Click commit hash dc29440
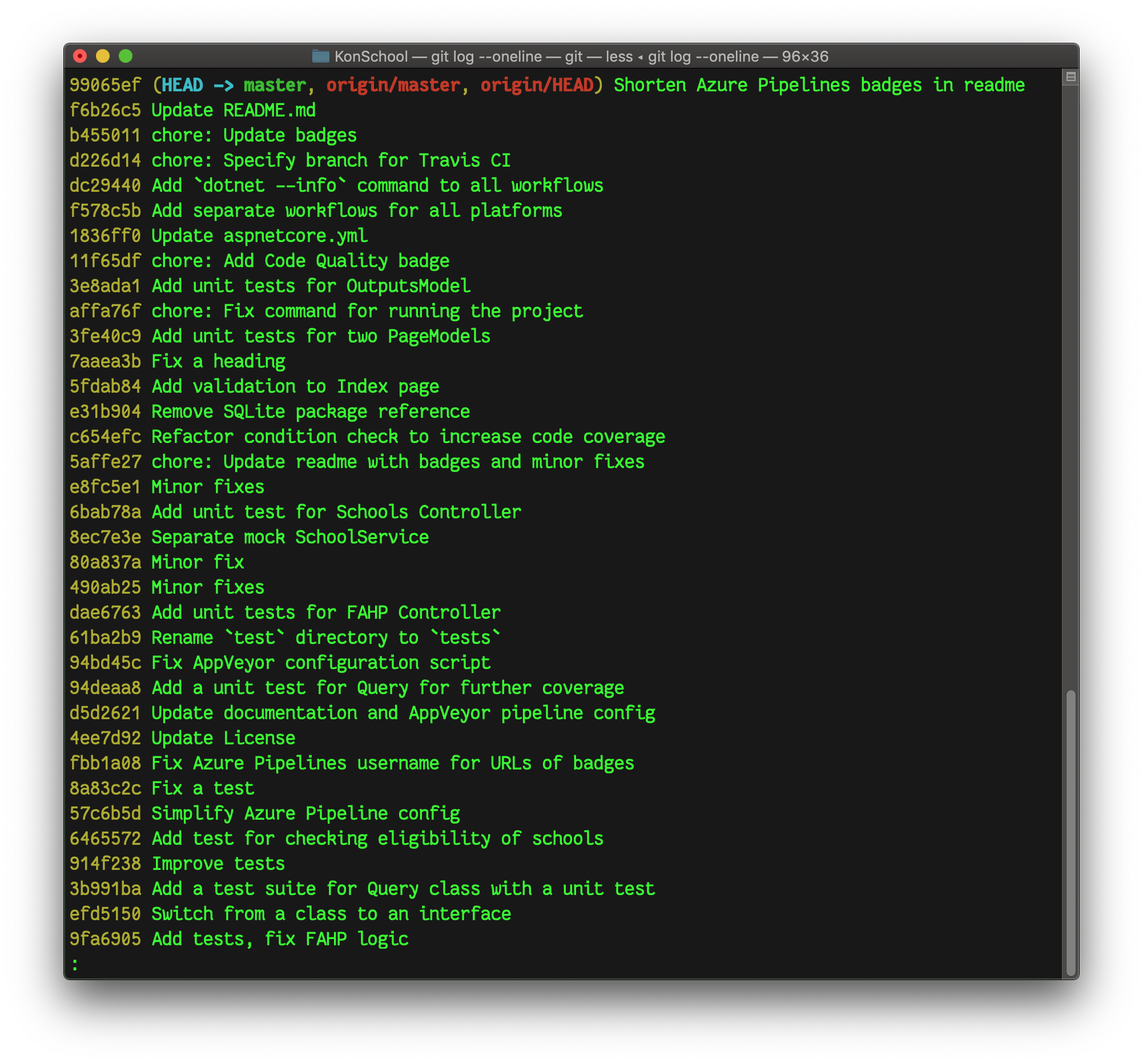 (x=105, y=186)
